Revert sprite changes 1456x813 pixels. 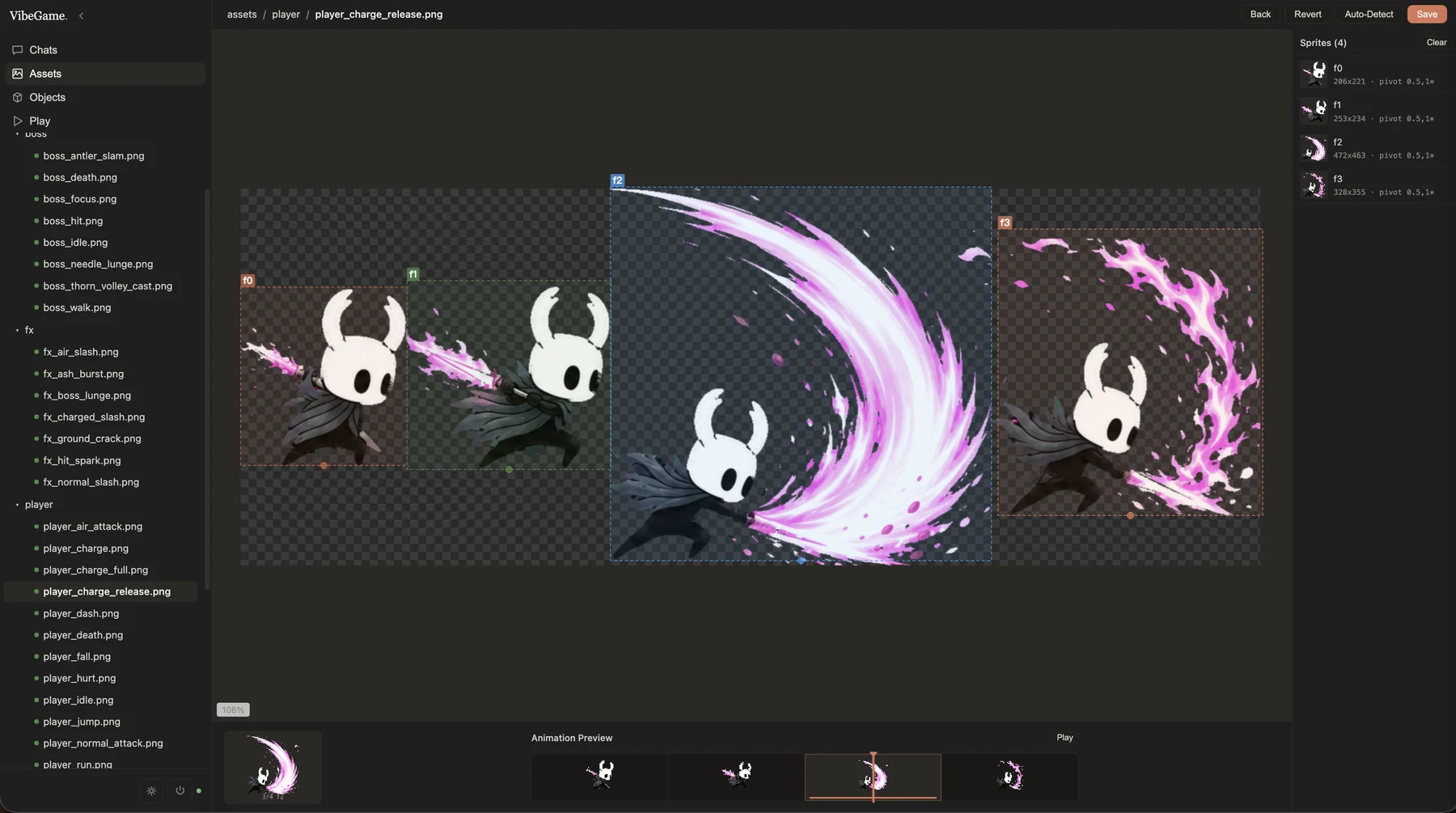(1307, 15)
